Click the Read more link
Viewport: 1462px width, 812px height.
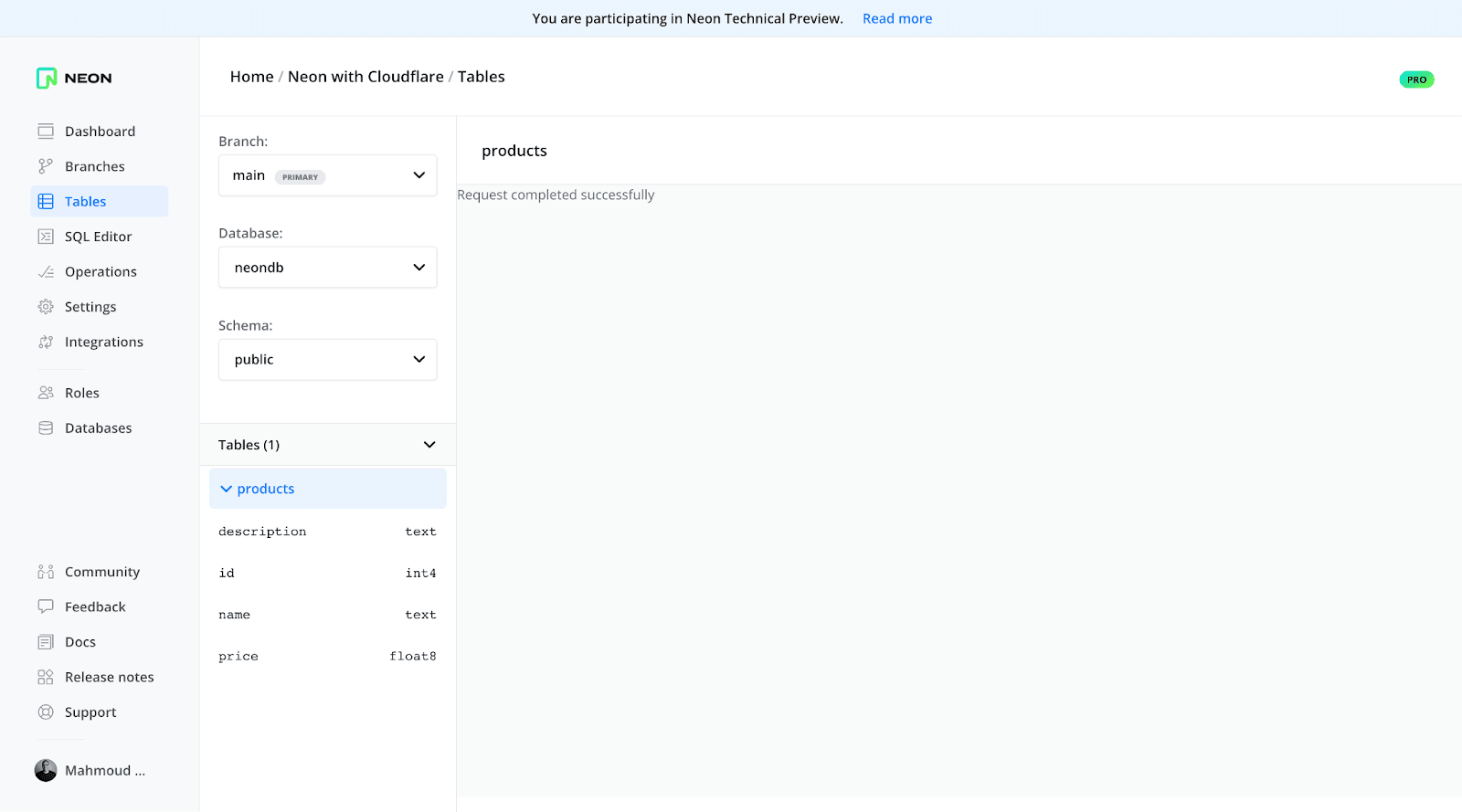tap(897, 18)
